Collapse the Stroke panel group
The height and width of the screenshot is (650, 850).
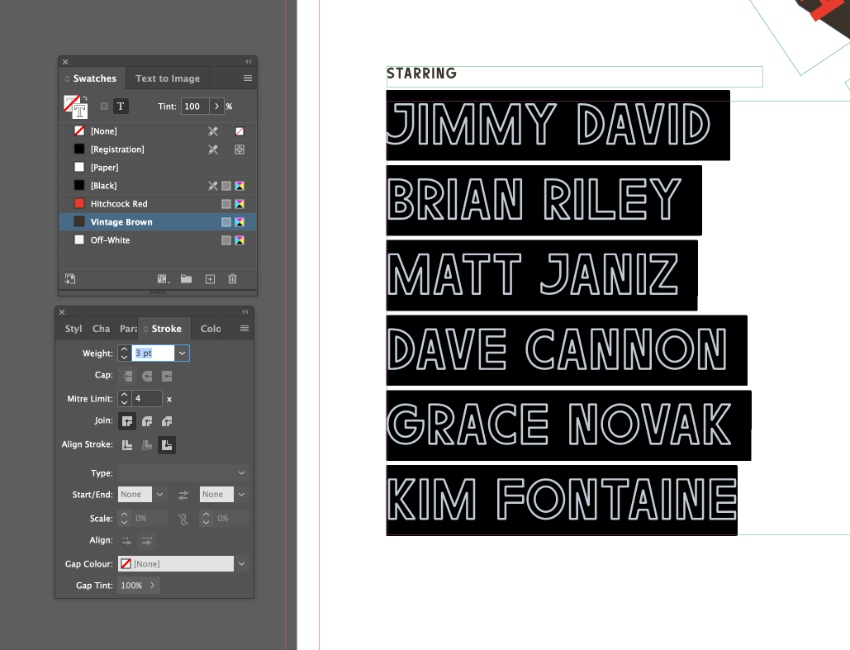coord(246,312)
